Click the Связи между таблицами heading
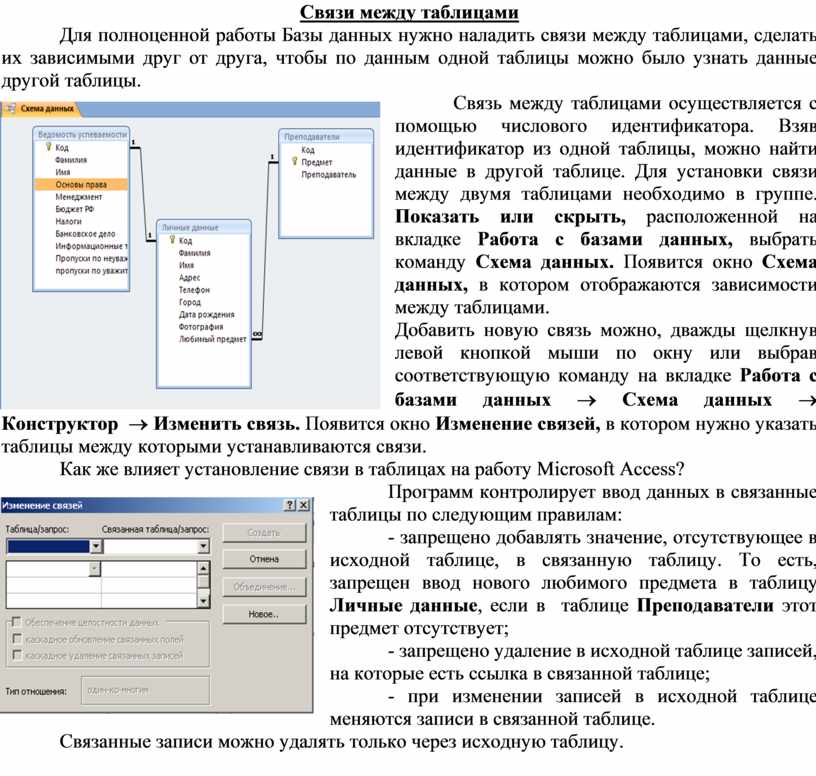816x776 pixels. (409, 12)
